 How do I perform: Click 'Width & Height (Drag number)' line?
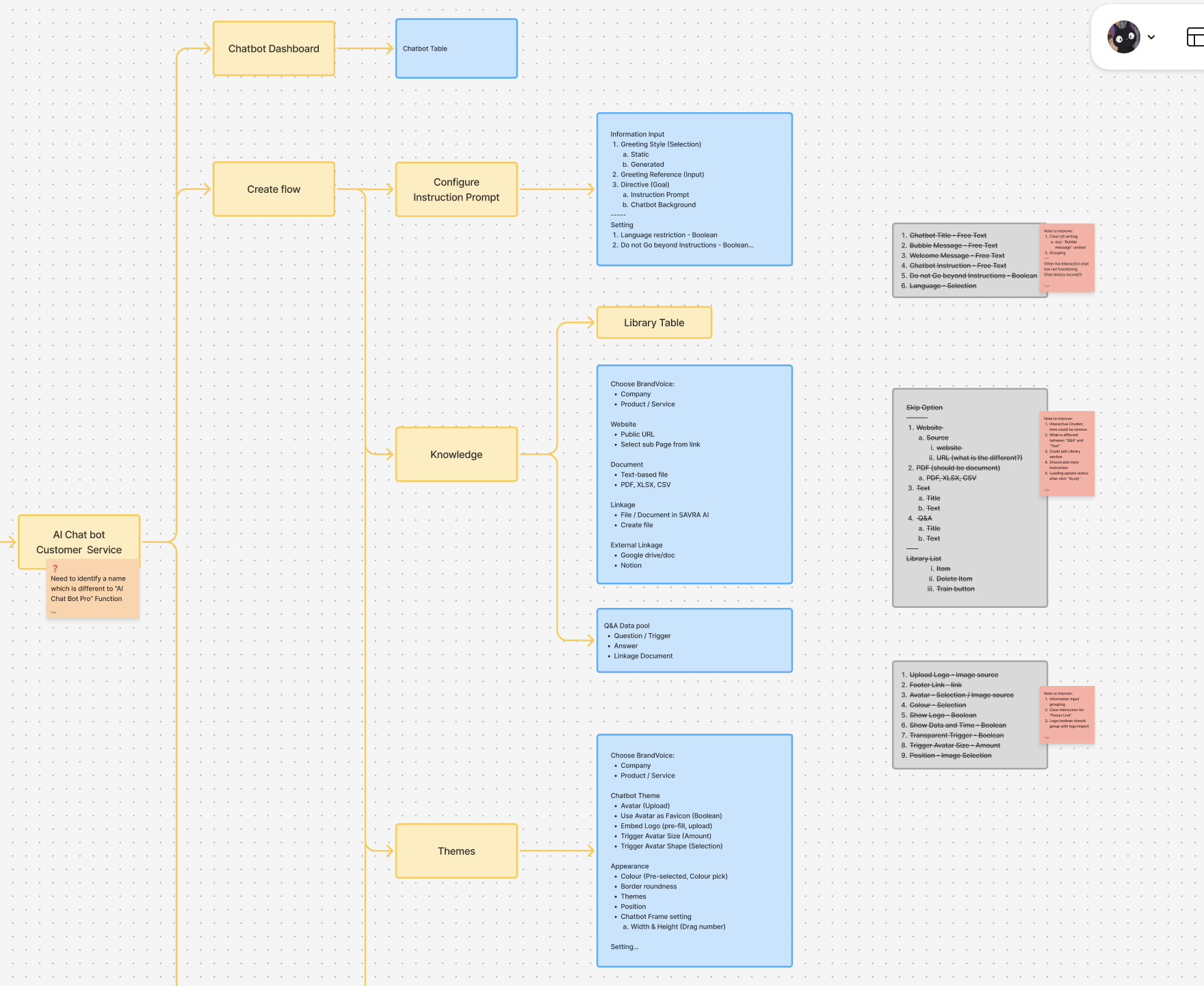tap(677, 927)
